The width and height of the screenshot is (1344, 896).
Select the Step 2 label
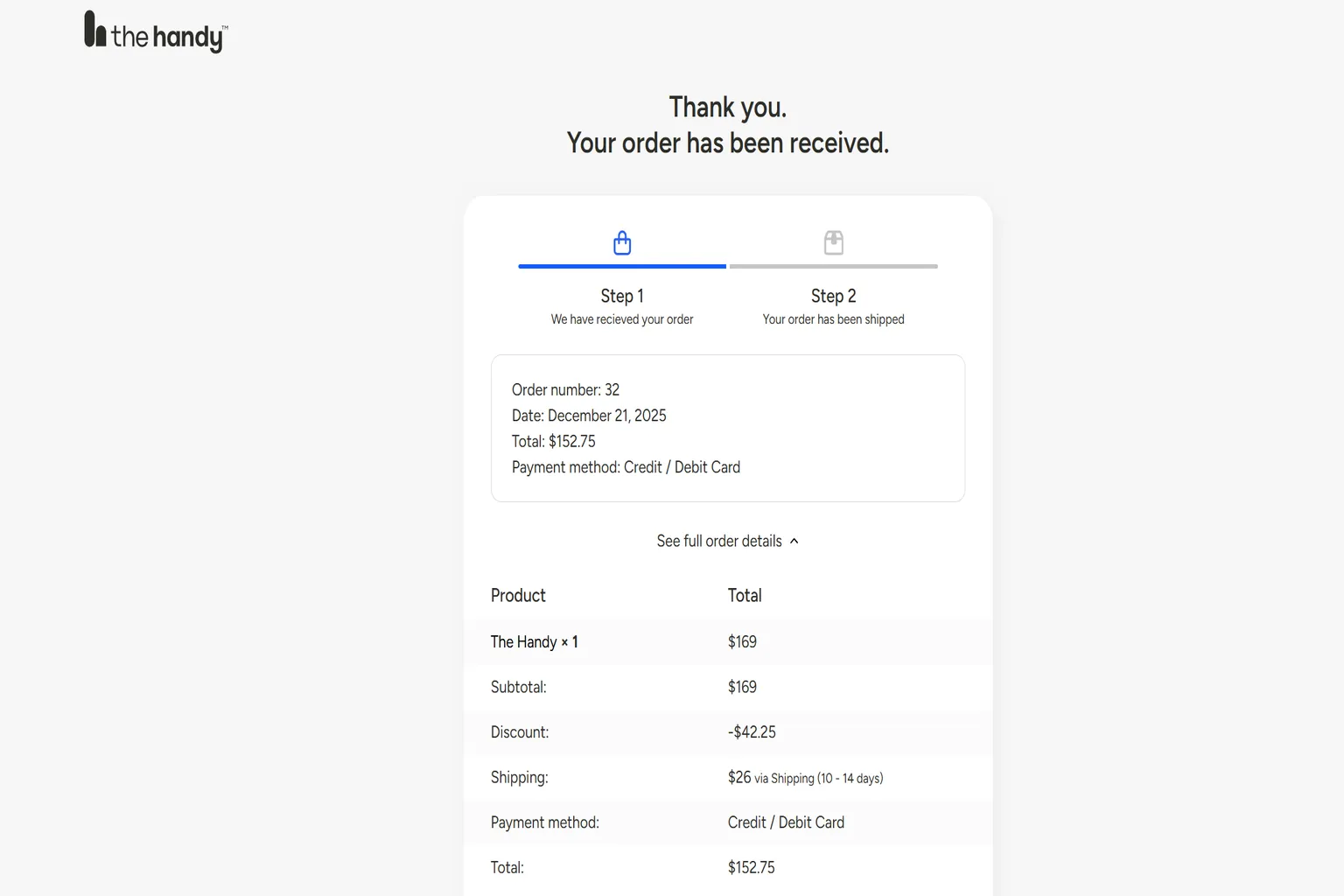point(834,296)
